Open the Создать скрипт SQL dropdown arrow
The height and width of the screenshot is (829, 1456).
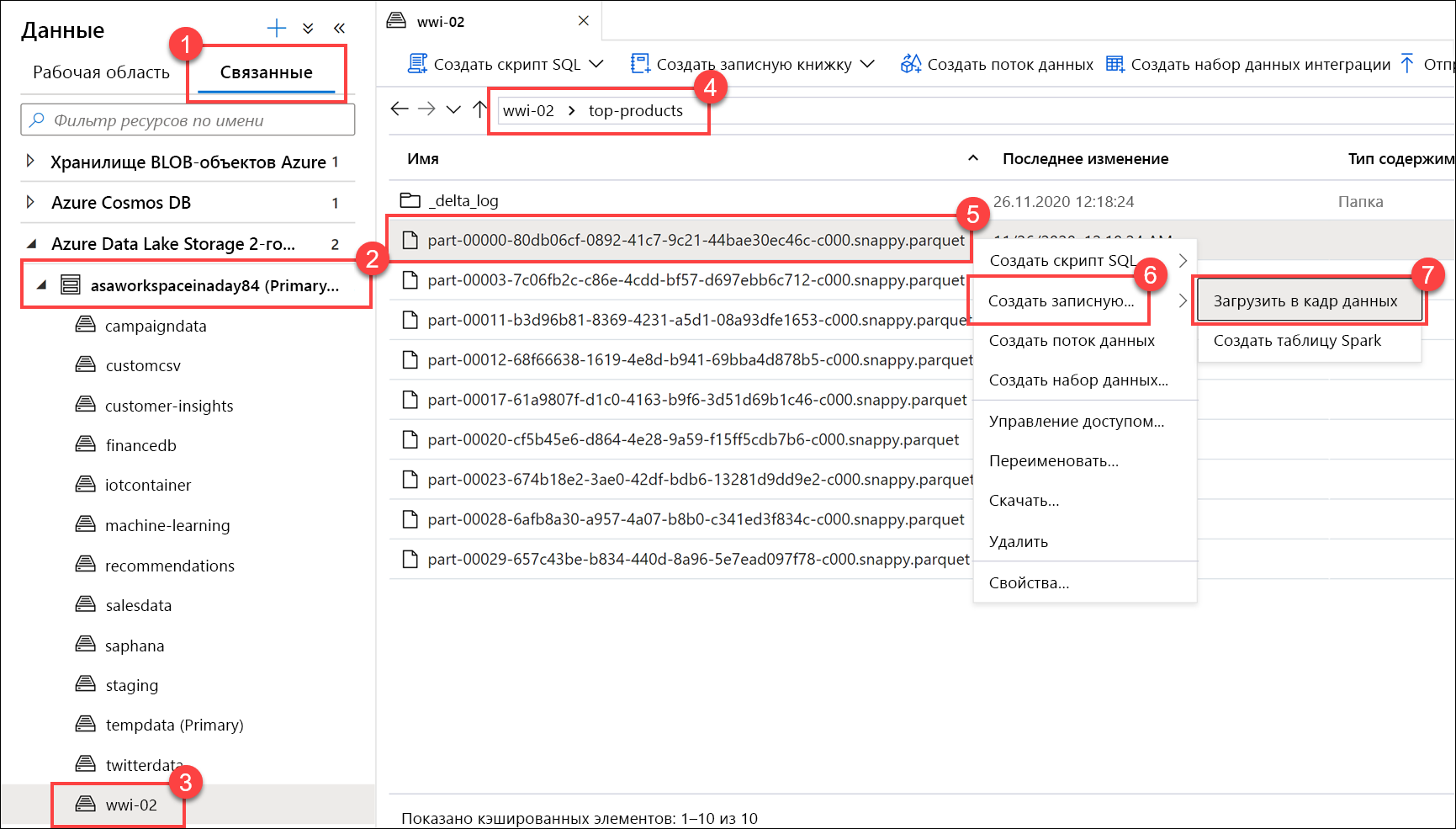point(596,64)
